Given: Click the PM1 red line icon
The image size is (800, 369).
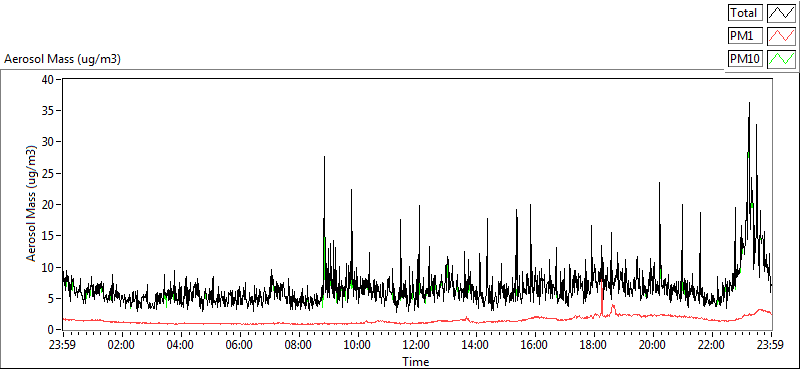Looking at the screenshot, I should (x=781, y=36).
